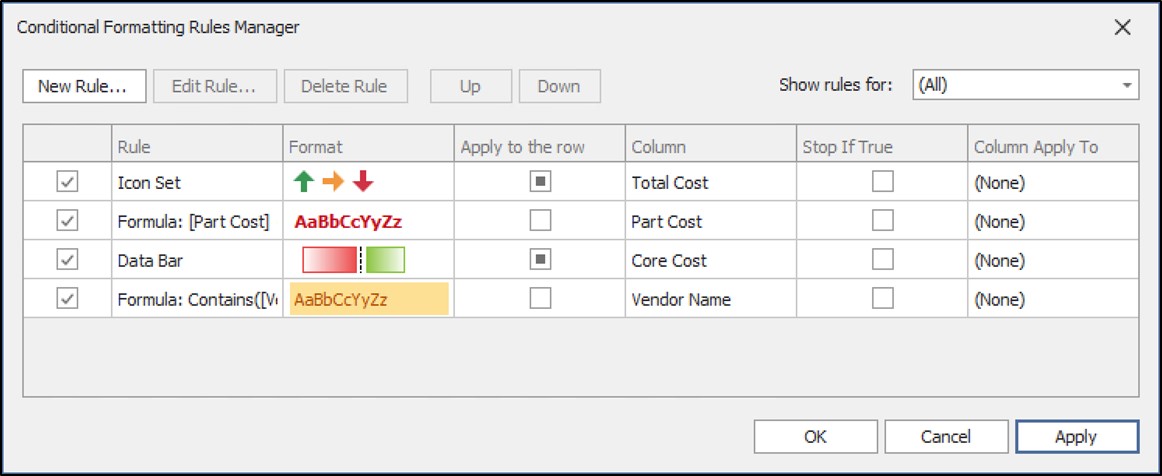Check Stop If True for Total Cost
1162x476 pixels.
[882, 182]
